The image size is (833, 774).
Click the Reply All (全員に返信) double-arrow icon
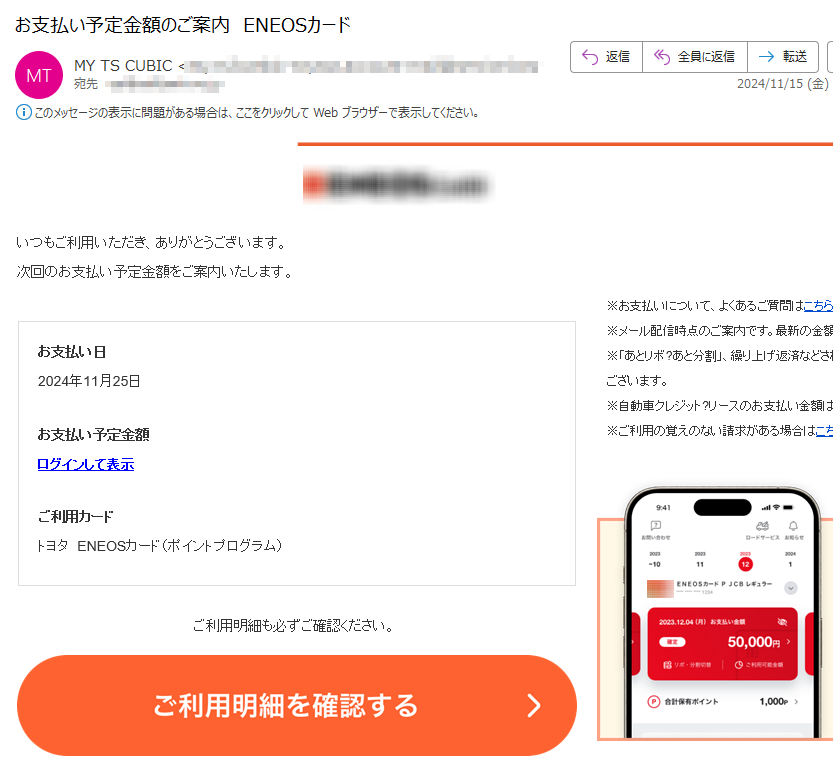pos(661,57)
